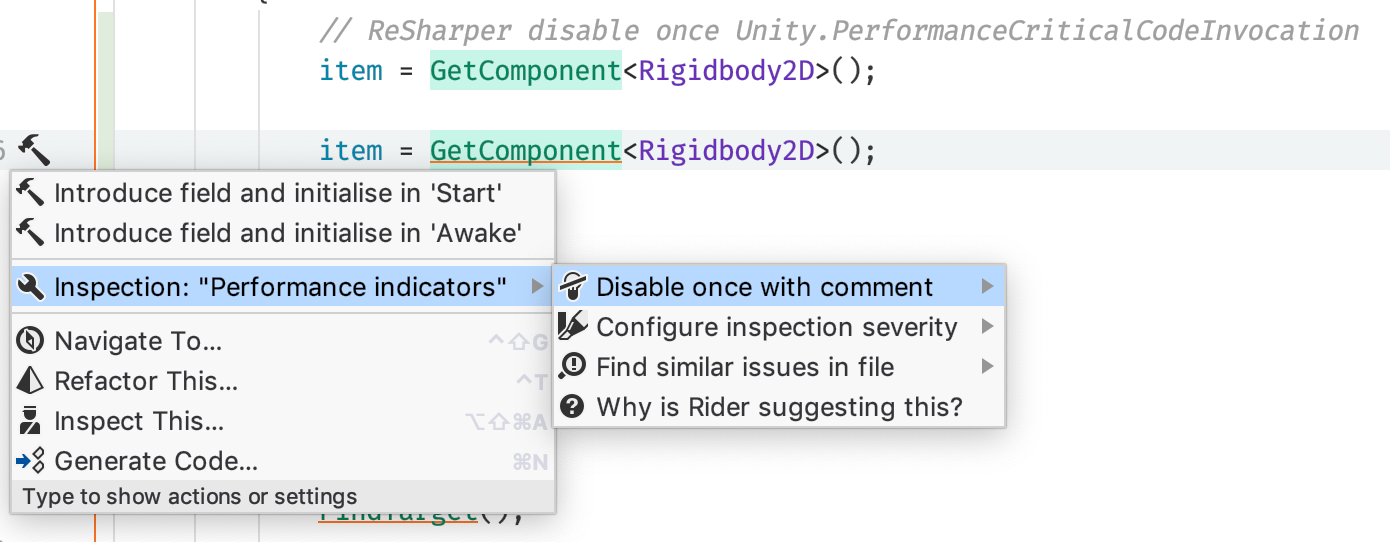Screen dimensions: 1390x542
Task: Click the compass icon next to Navigate To
Action: point(31,341)
